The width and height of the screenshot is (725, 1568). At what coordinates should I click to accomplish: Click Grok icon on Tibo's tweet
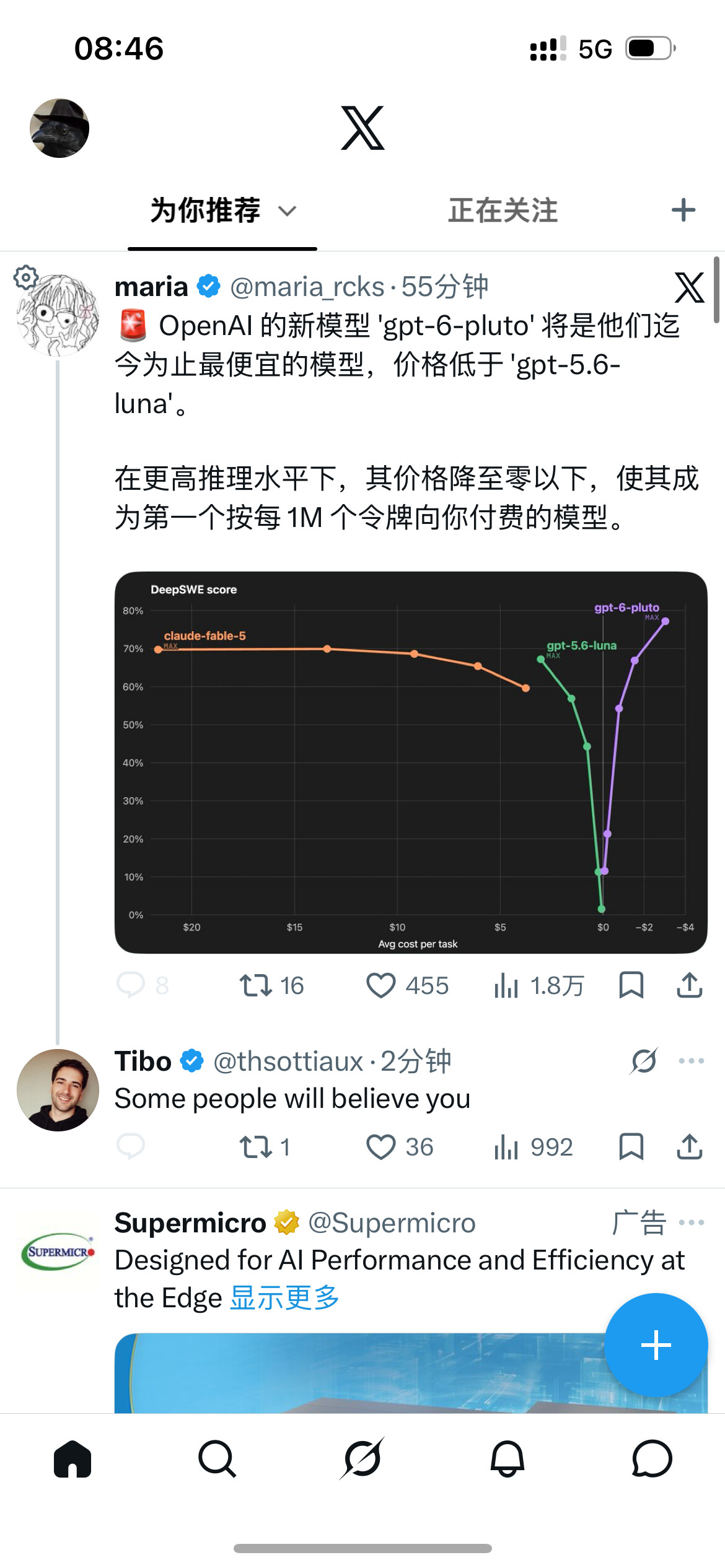pos(644,1061)
